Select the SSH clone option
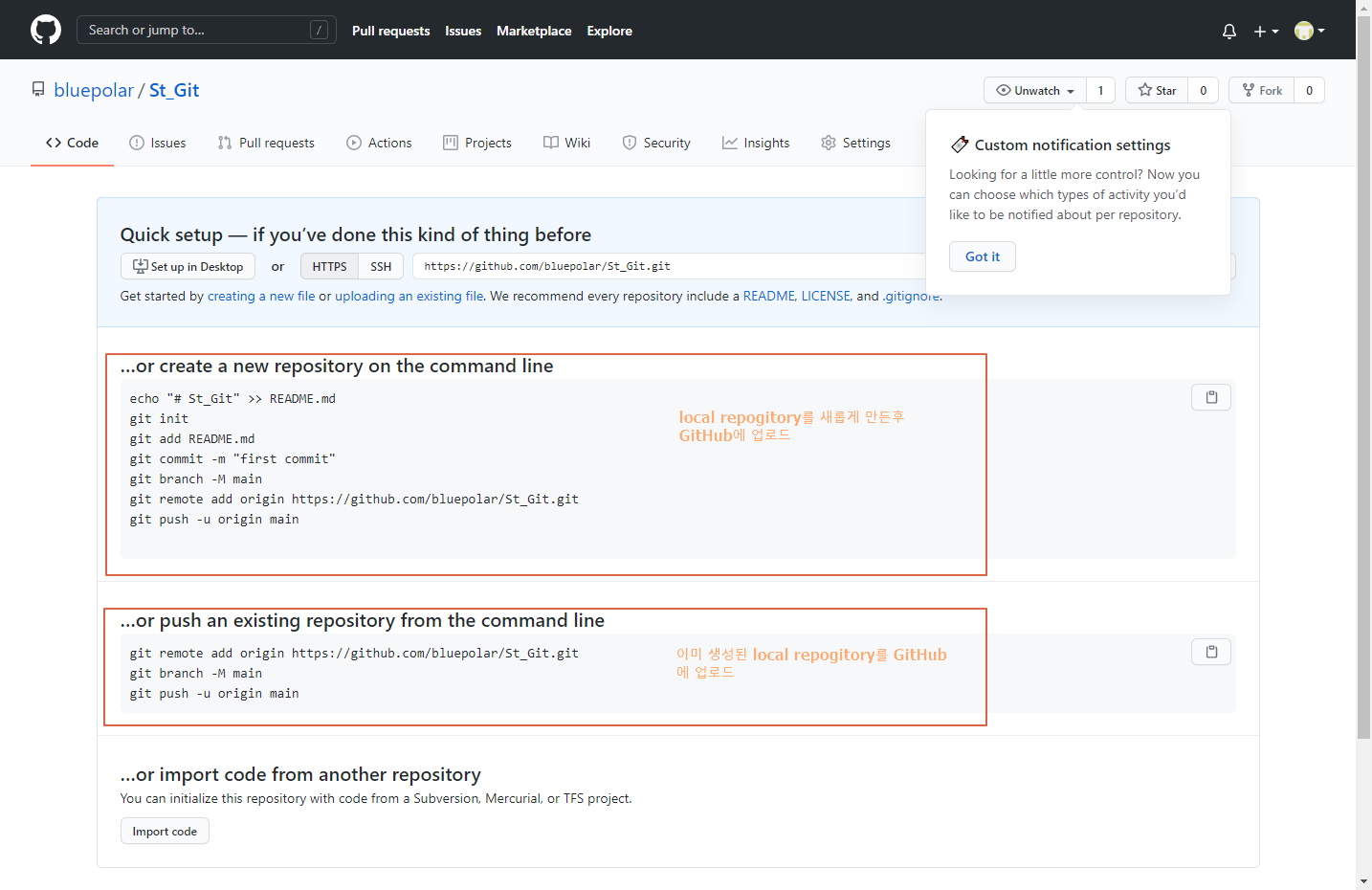Image resolution: width=1372 pixels, height=890 pixels. (x=381, y=266)
